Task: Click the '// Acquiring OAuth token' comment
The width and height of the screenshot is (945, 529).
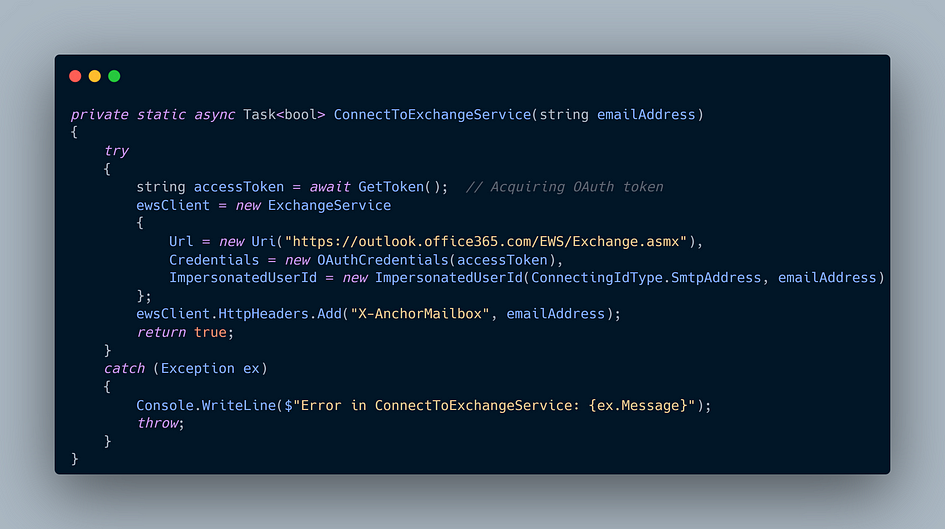Action: click(564, 187)
